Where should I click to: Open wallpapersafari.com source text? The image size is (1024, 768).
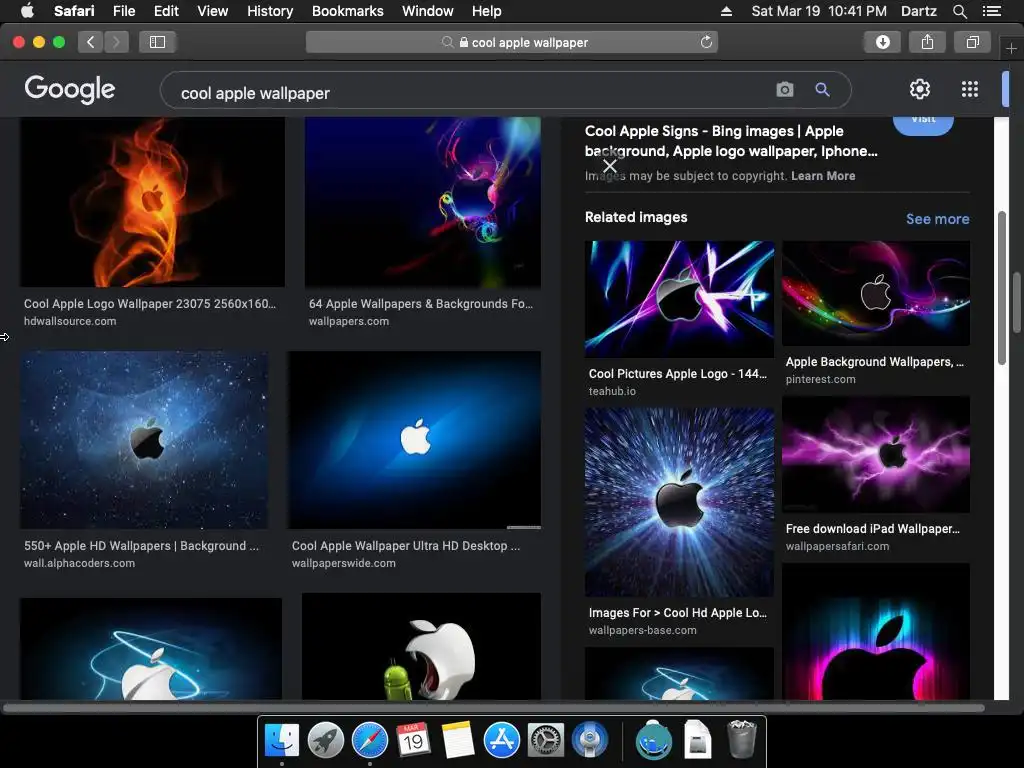pyautogui.click(x=837, y=546)
